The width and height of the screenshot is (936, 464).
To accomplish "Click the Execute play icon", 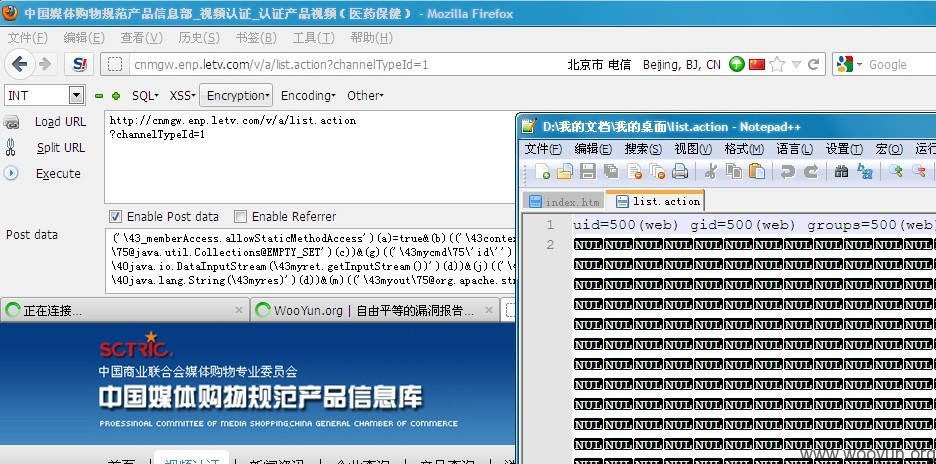I will tap(11, 173).
